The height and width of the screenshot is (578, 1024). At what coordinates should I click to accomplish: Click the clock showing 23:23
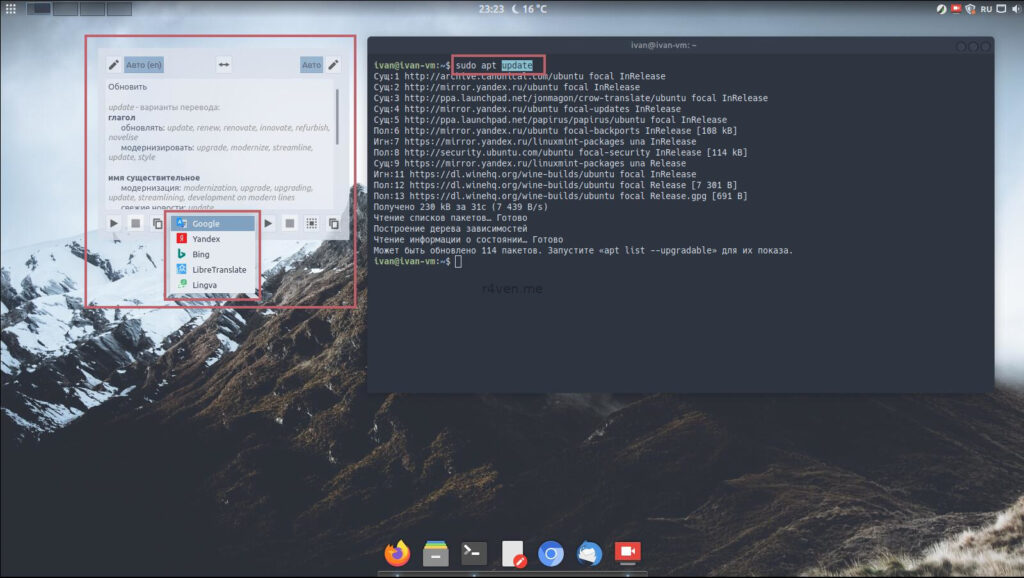(x=491, y=9)
